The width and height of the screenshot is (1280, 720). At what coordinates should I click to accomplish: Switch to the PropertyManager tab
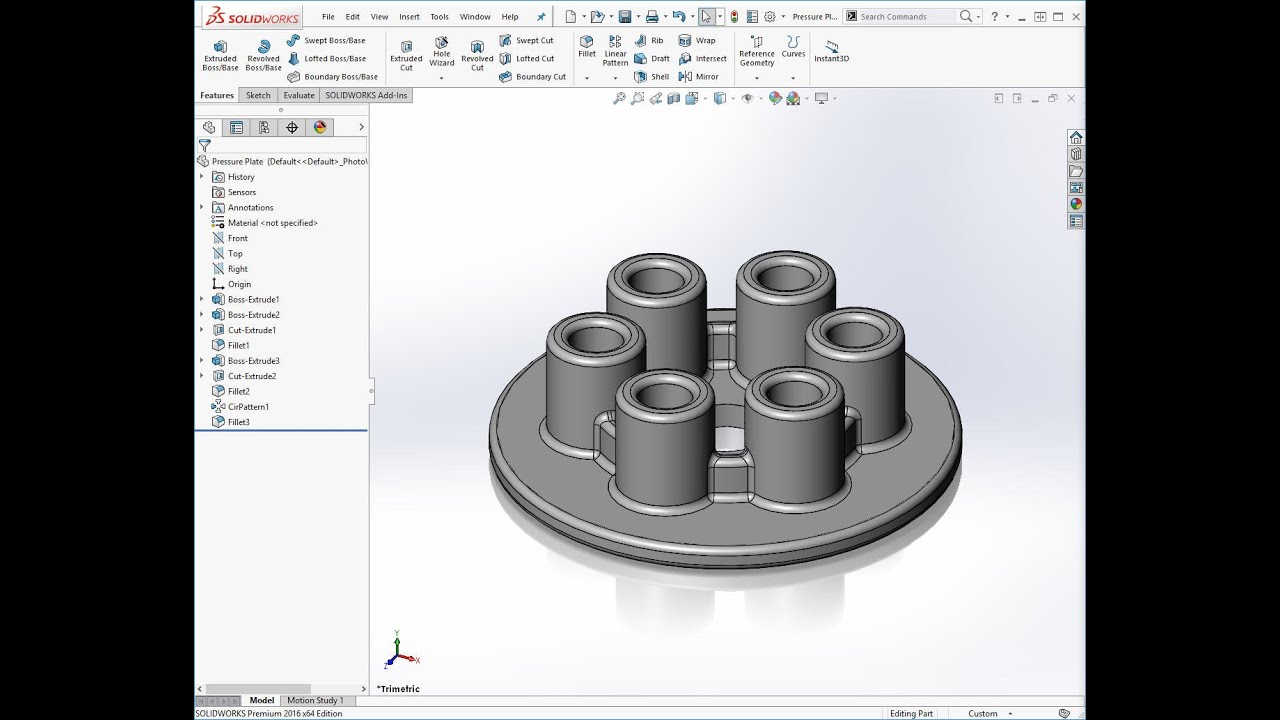(236, 127)
